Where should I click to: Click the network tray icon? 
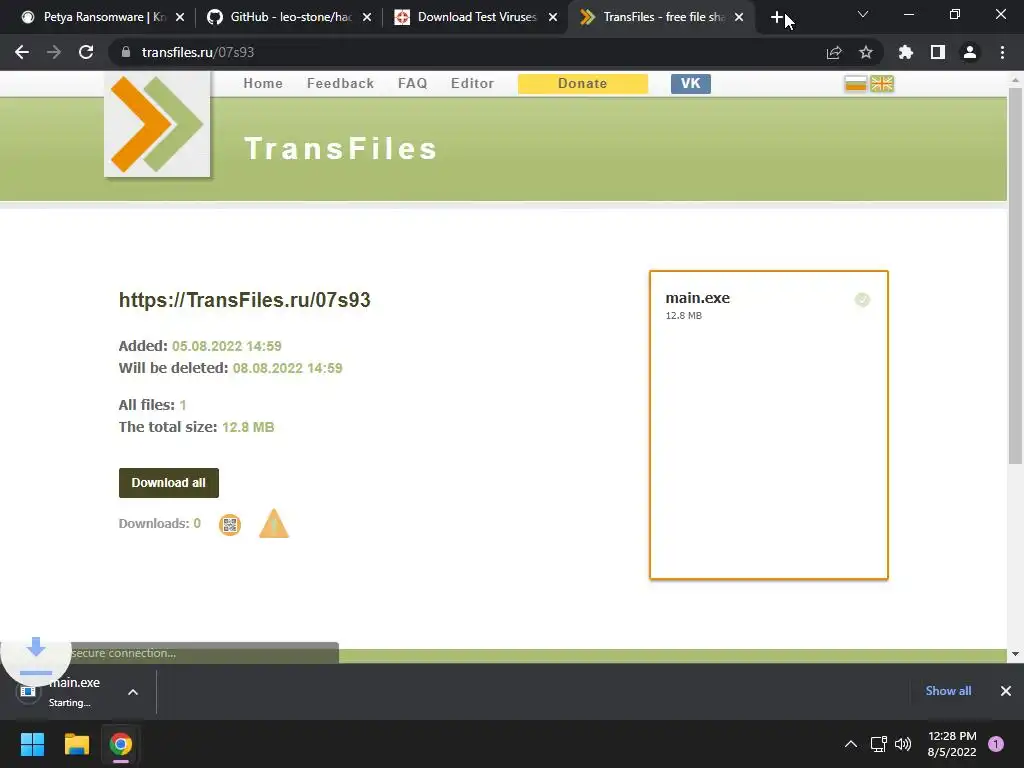click(x=878, y=744)
